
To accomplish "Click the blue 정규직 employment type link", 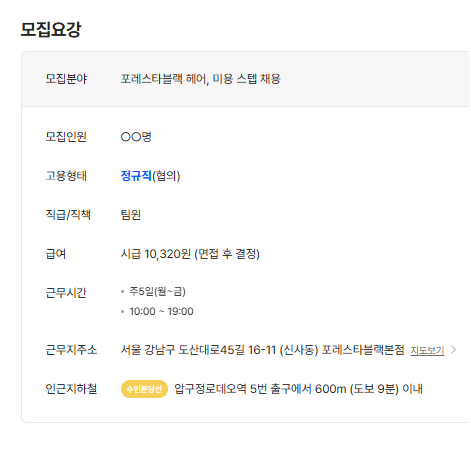I will click(x=136, y=176).
